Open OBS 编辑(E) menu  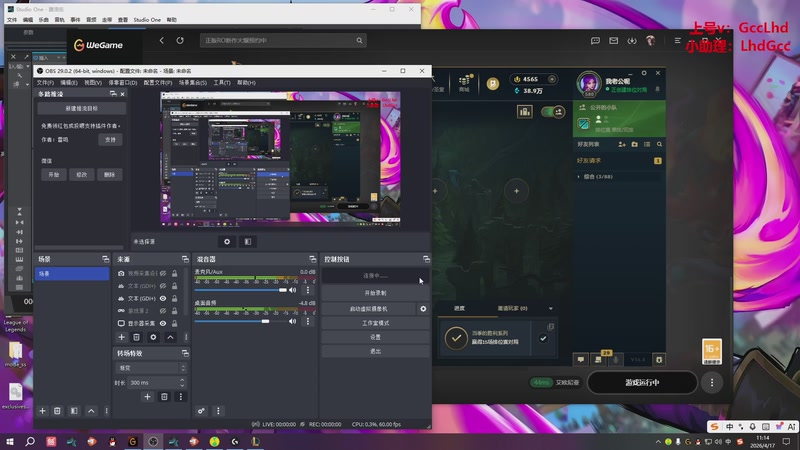point(69,83)
